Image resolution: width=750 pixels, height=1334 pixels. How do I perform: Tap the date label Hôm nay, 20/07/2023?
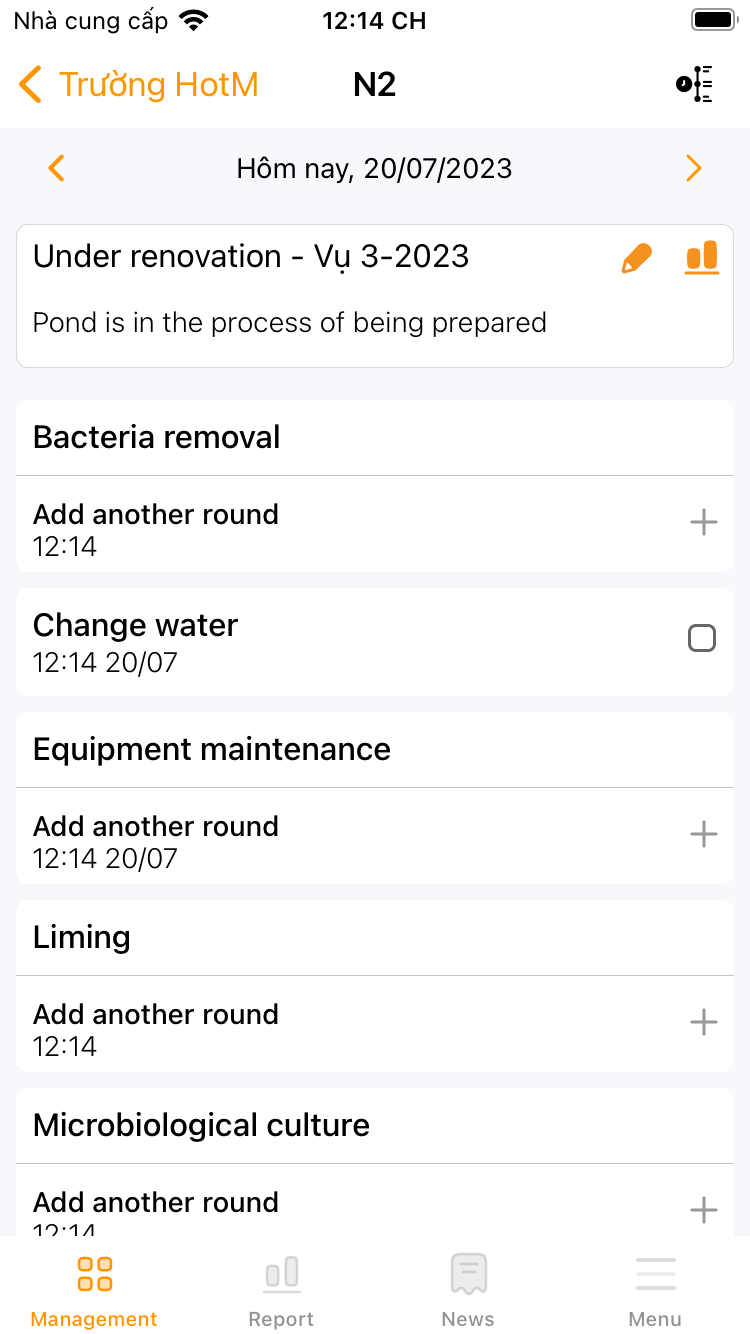coord(374,168)
